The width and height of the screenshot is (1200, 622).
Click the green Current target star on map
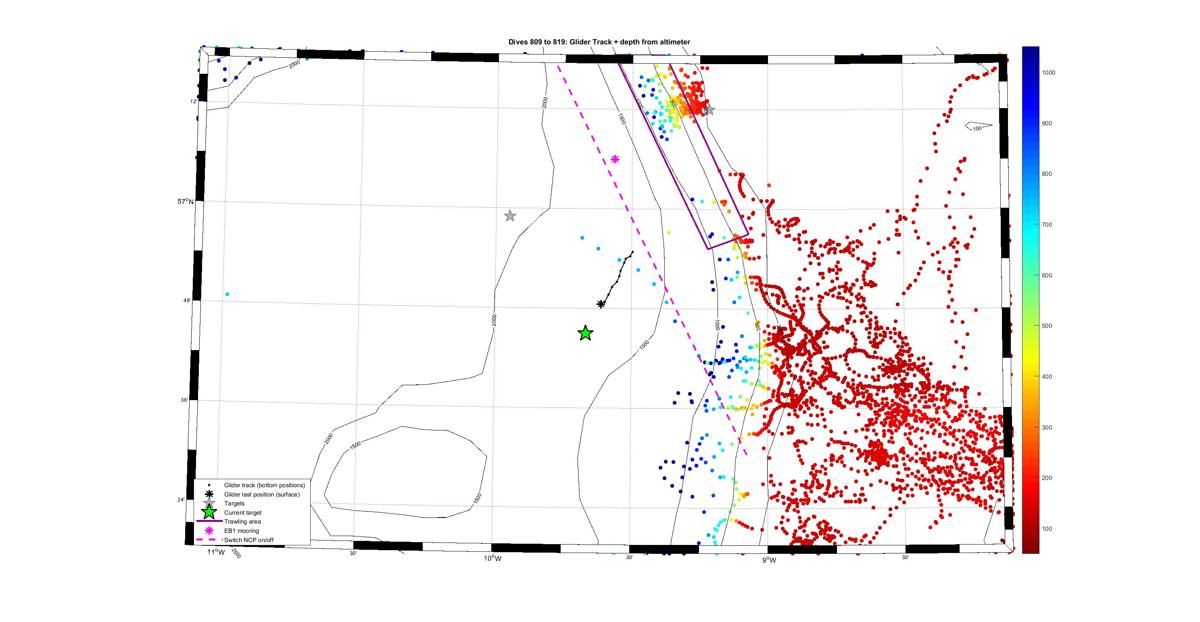tap(586, 333)
